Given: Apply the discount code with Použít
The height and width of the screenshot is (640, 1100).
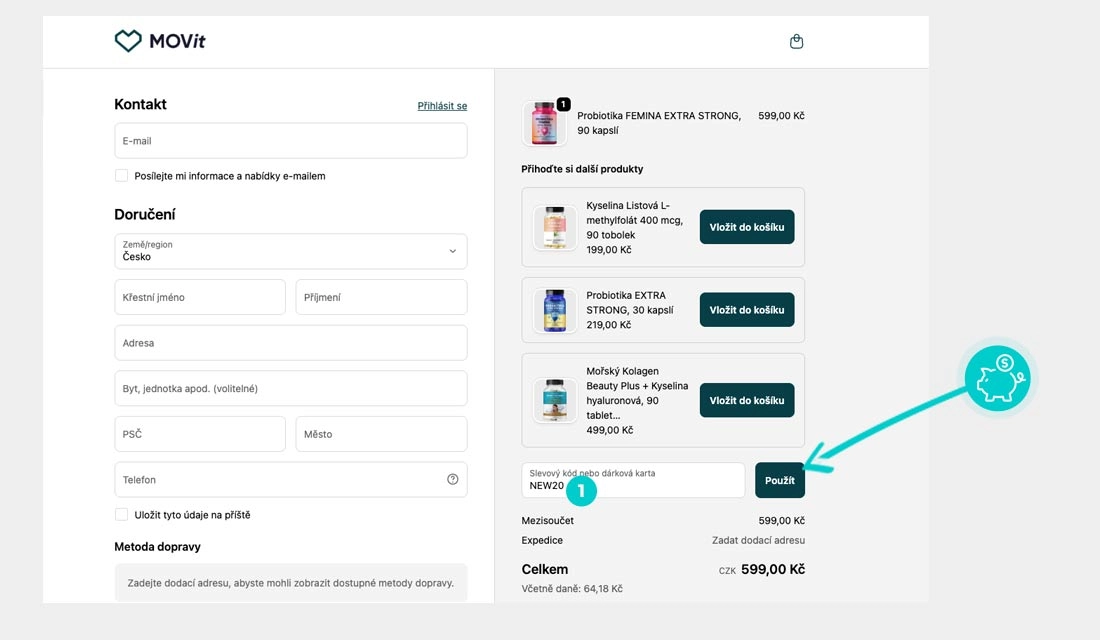Looking at the screenshot, I should [x=779, y=480].
